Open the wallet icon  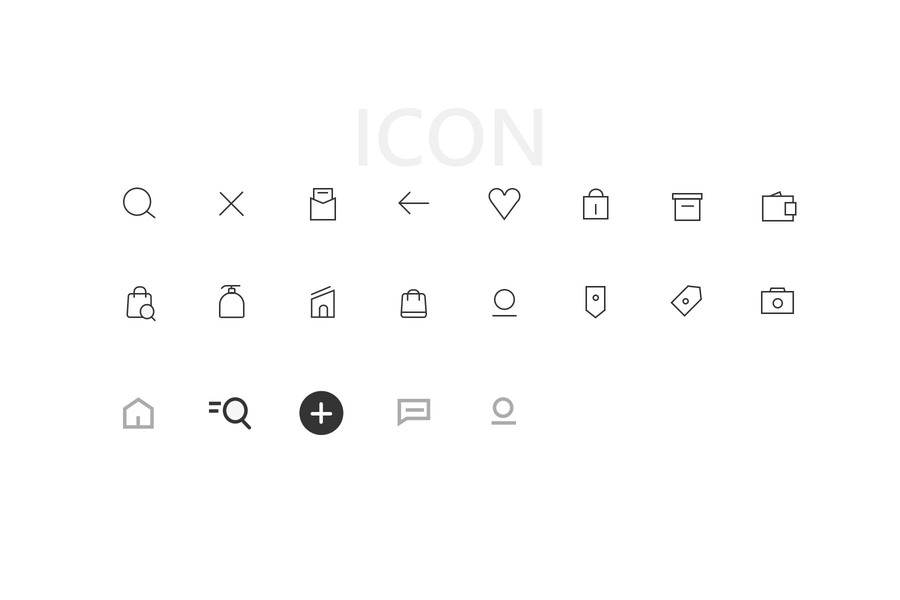point(779,207)
